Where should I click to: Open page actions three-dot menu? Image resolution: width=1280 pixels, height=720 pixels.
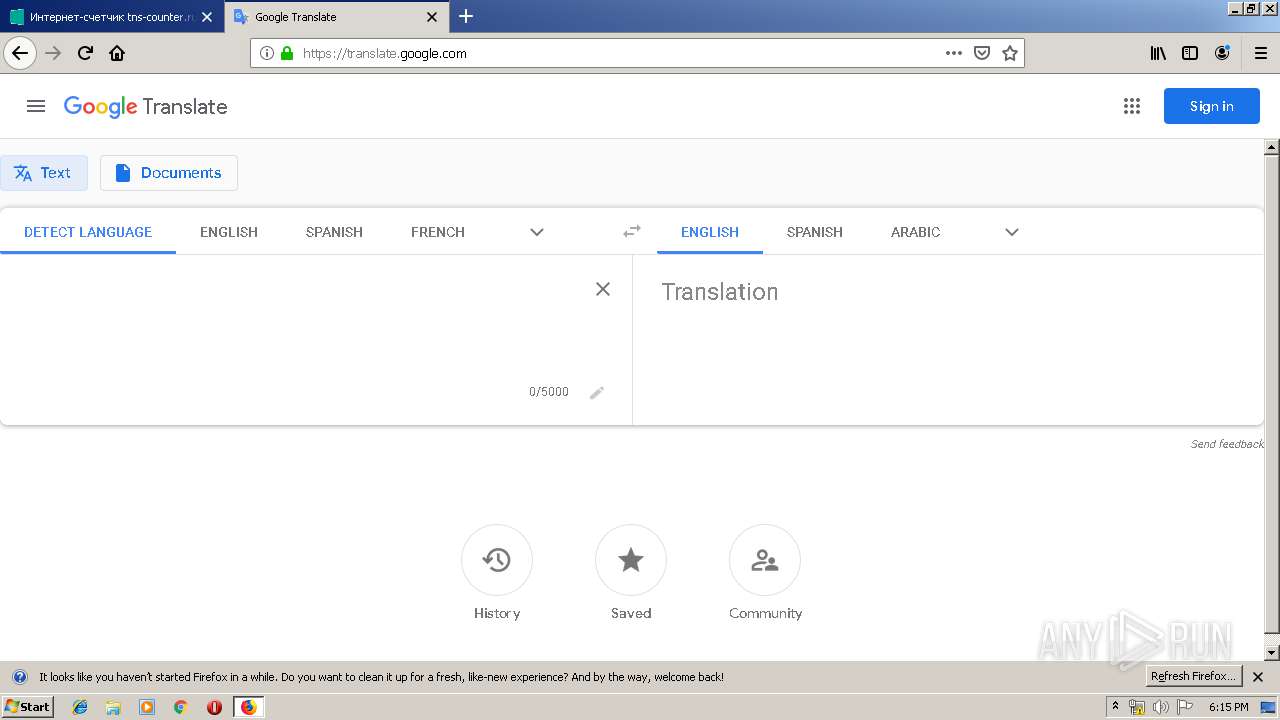pyautogui.click(x=954, y=54)
